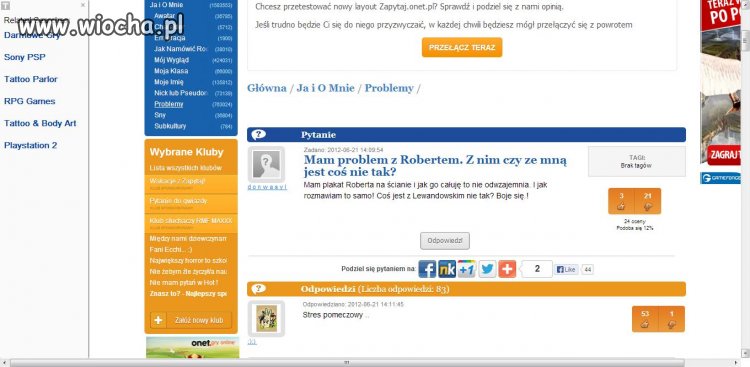Select Jak Namówić Ro... category

click(181, 49)
